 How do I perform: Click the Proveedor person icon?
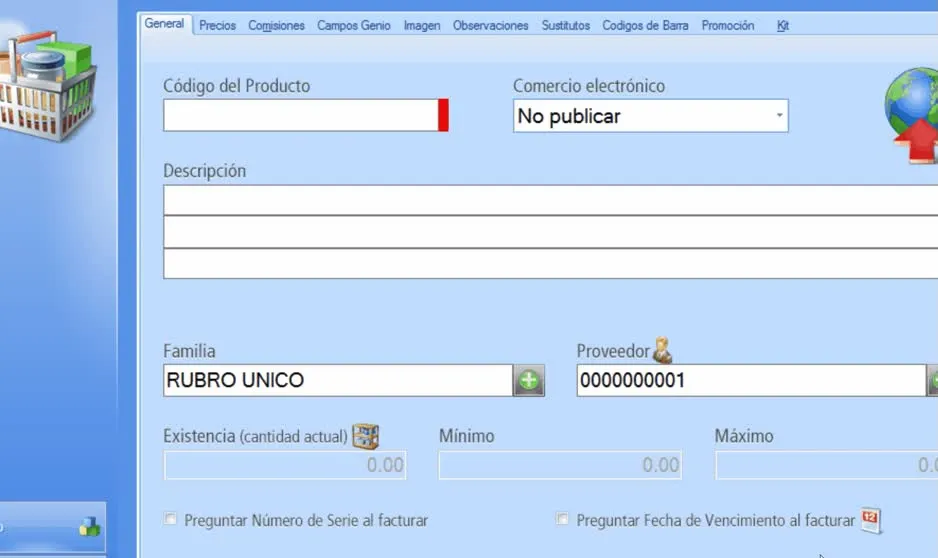click(662, 350)
